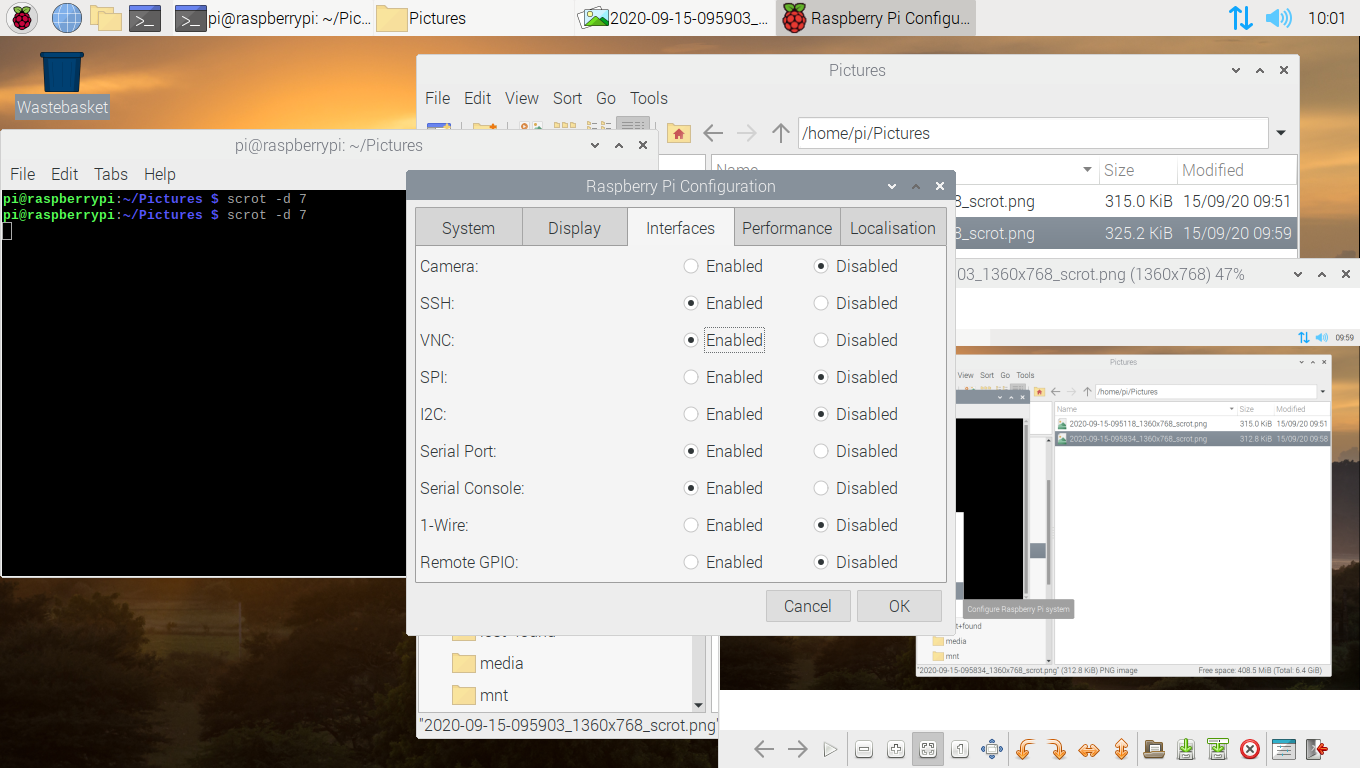
Task: Select the mnt folder in sidebar
Action: (480, 695)
